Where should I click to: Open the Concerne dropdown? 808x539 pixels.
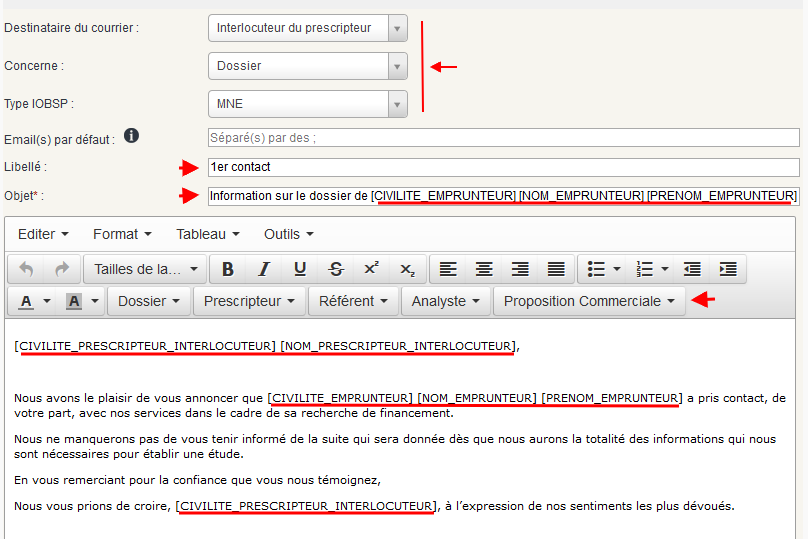[308, 66]
